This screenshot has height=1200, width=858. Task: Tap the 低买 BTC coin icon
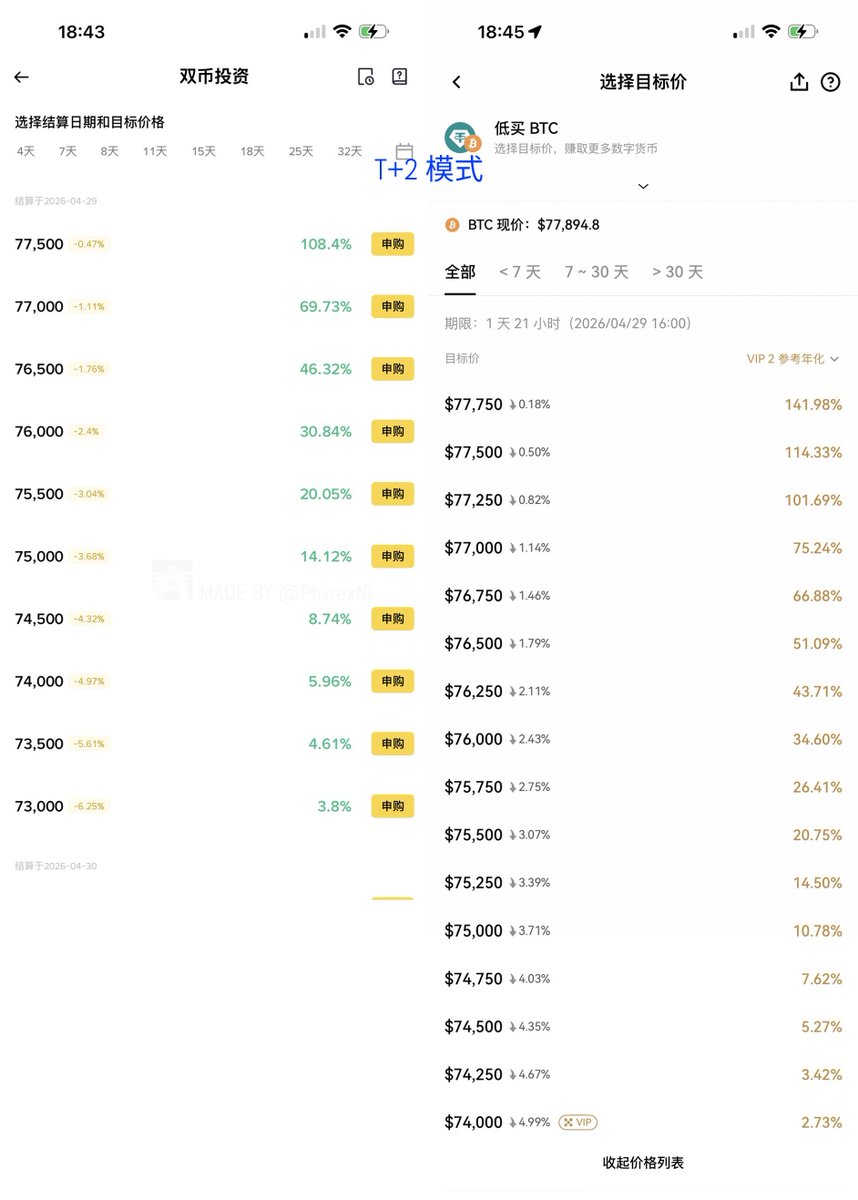pos(463,138)
